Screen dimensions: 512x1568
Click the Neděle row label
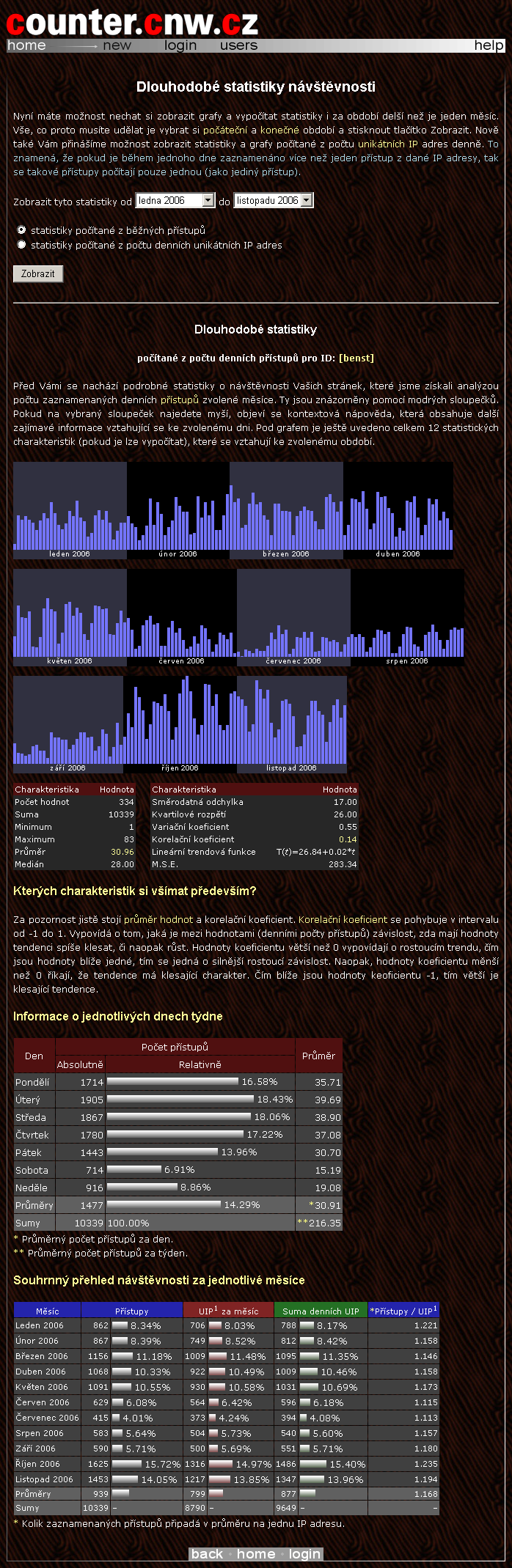pos(32,1188)
